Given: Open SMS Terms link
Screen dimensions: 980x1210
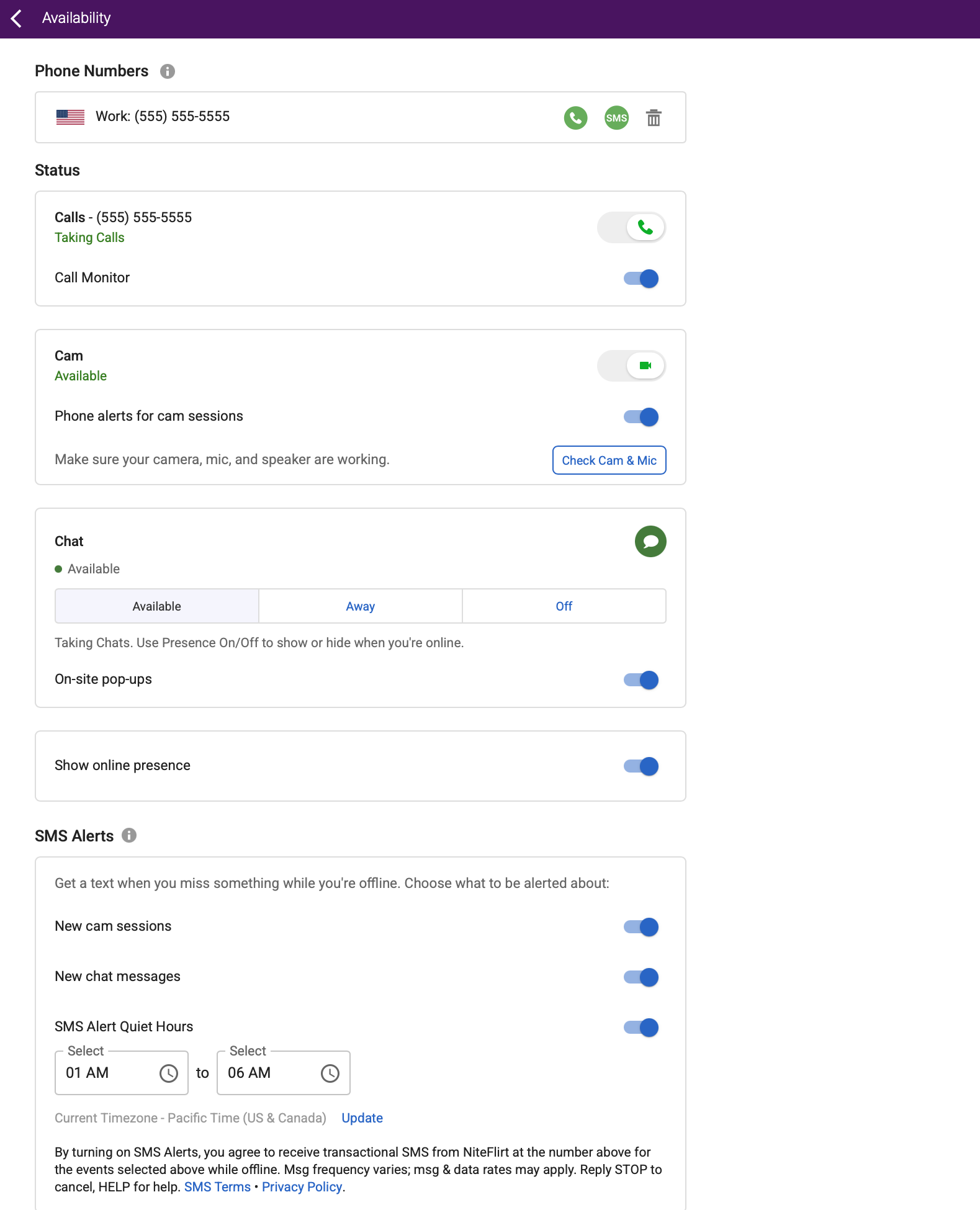Looking at the screenshot, I should tap(217, 1187).
